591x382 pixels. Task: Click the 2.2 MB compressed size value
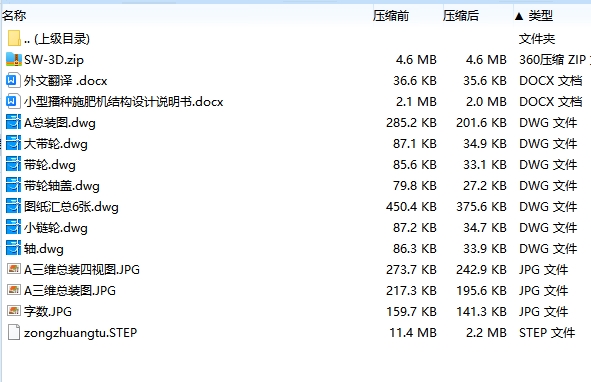click(x=486, y=333)
